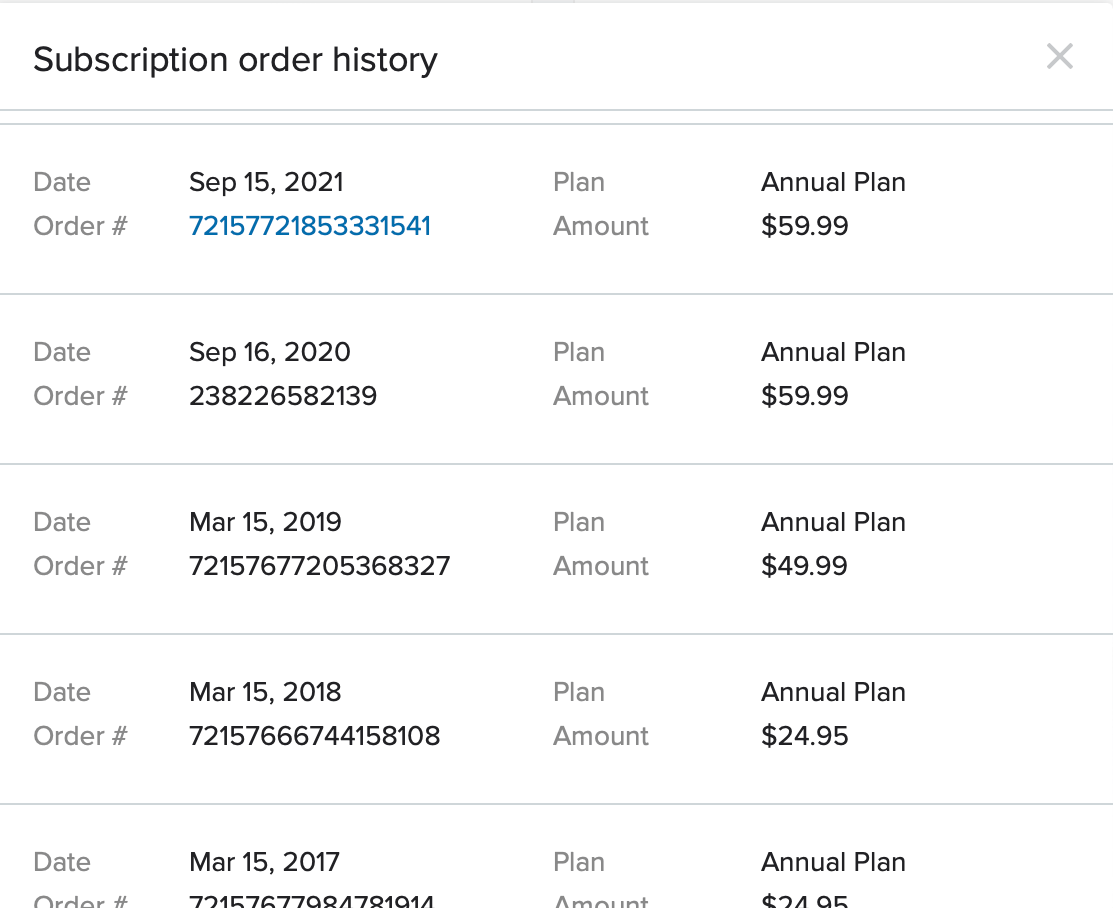Click the Subscription order history title

(x=235, y=60)
